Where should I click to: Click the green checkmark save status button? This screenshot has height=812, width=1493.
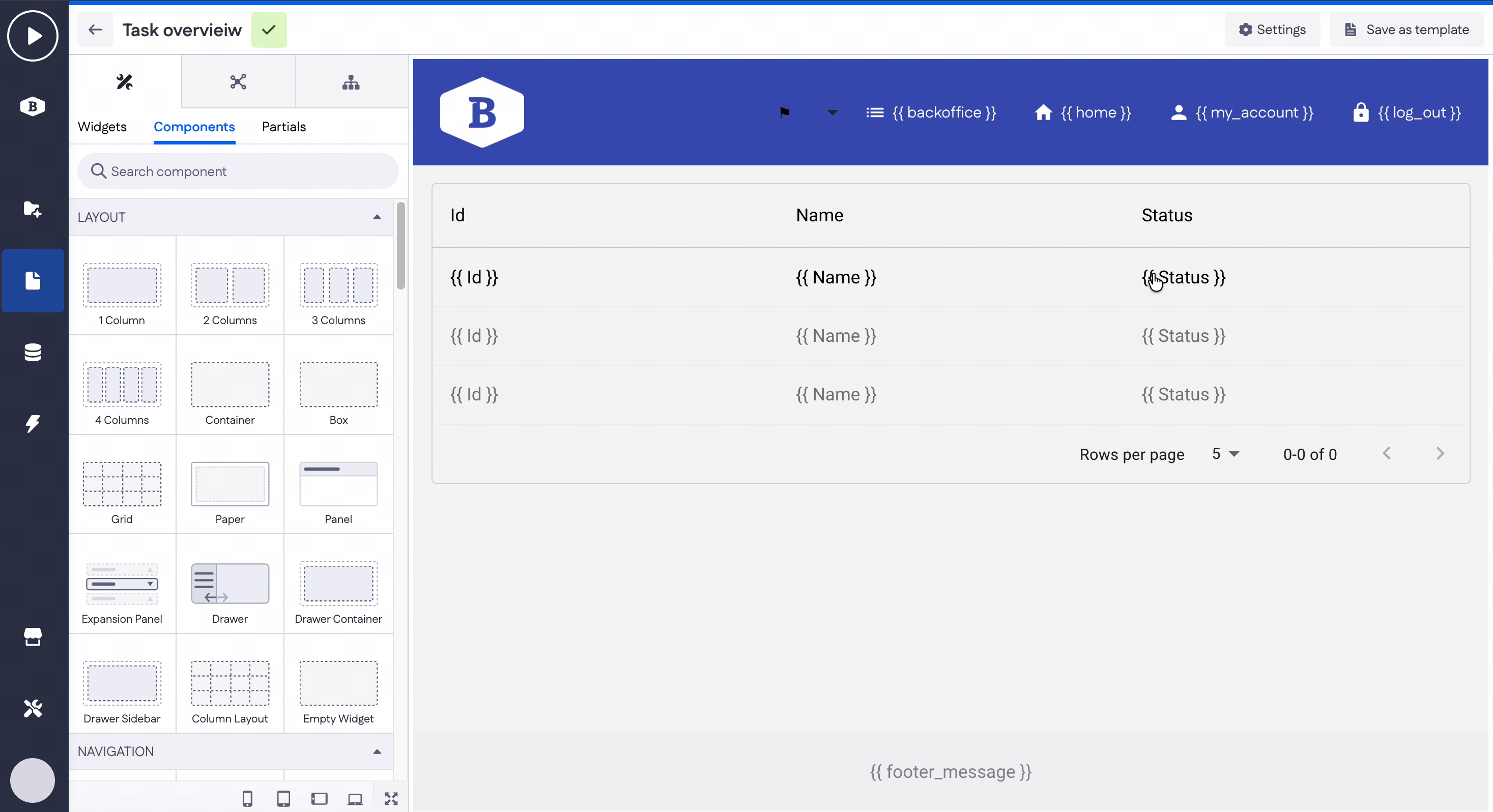(x=268, y=30)
